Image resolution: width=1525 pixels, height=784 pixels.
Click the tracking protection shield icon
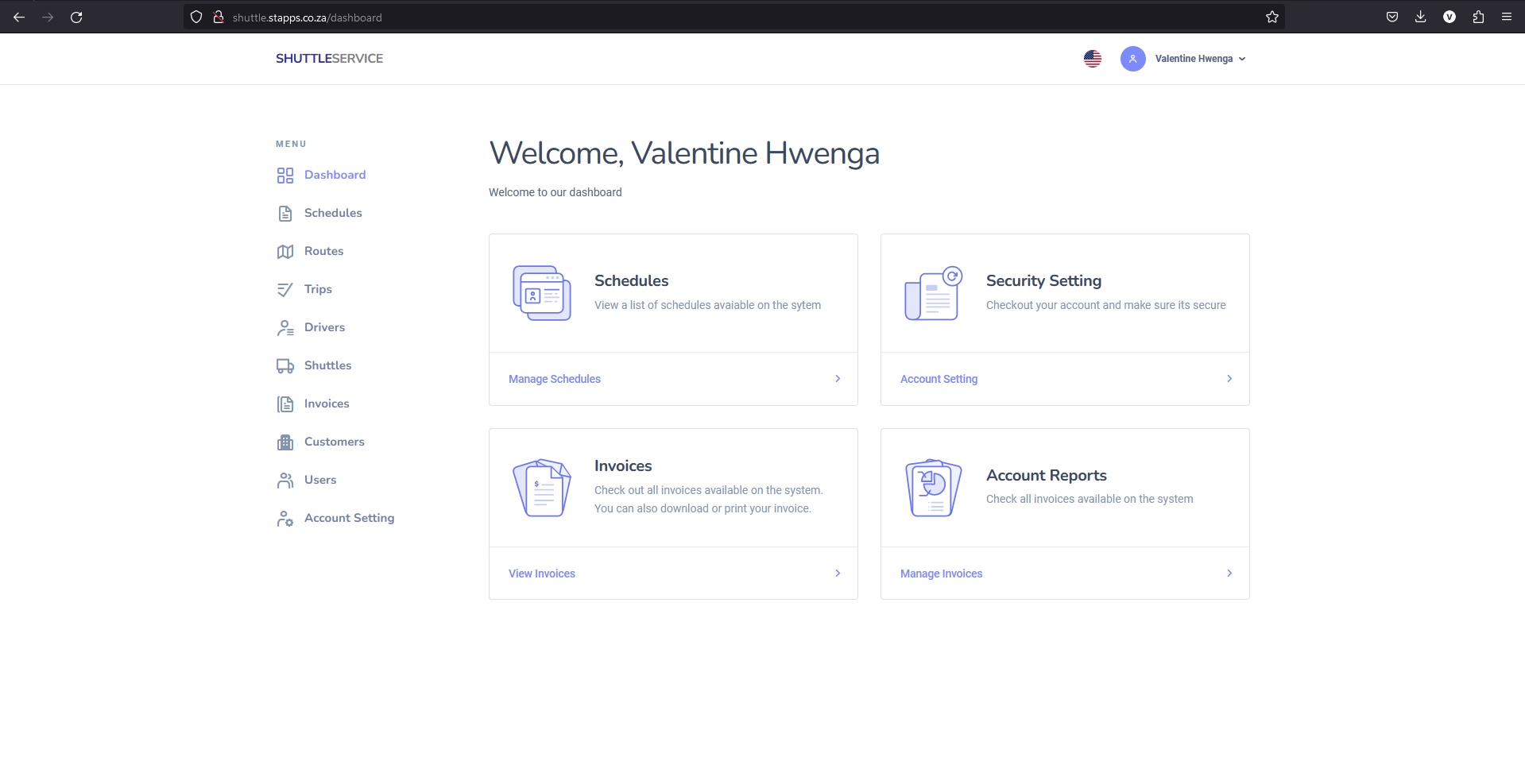[x=196, y=17]
